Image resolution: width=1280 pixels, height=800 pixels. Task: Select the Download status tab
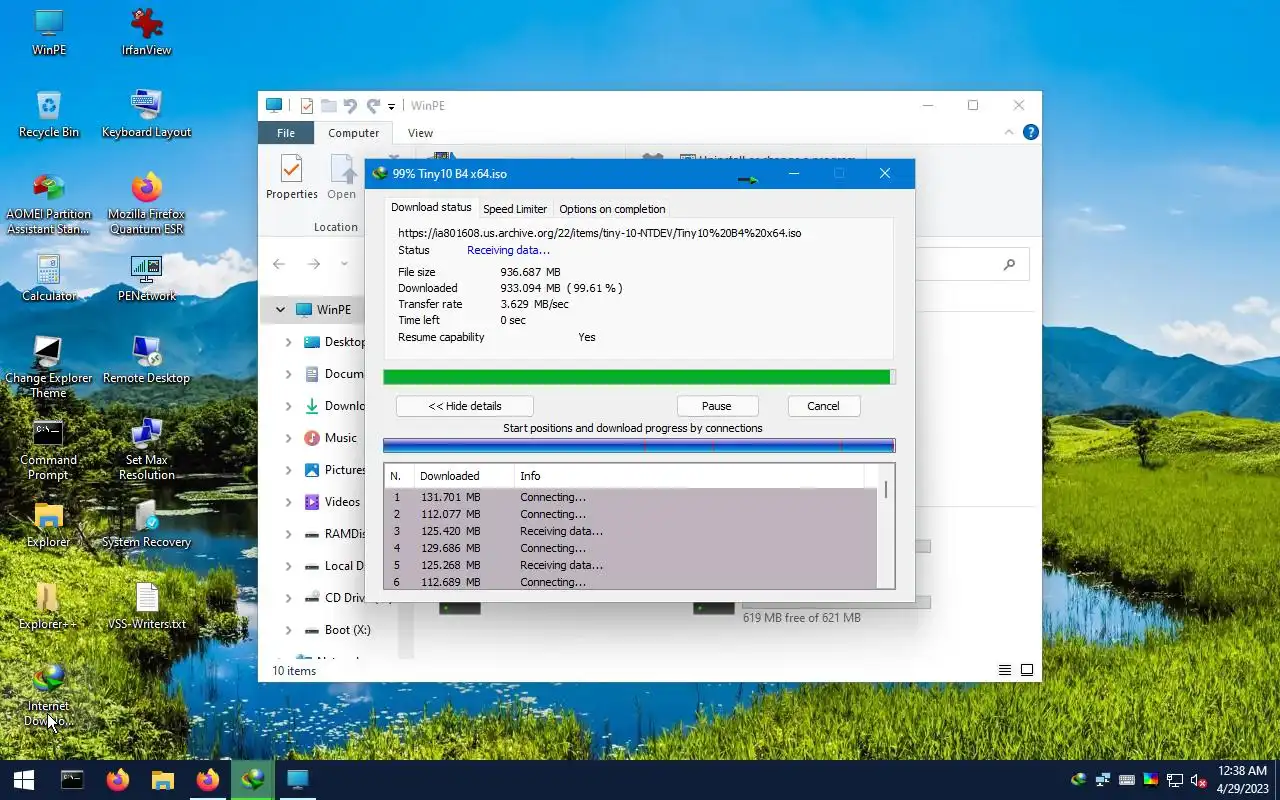coord(431,207)
